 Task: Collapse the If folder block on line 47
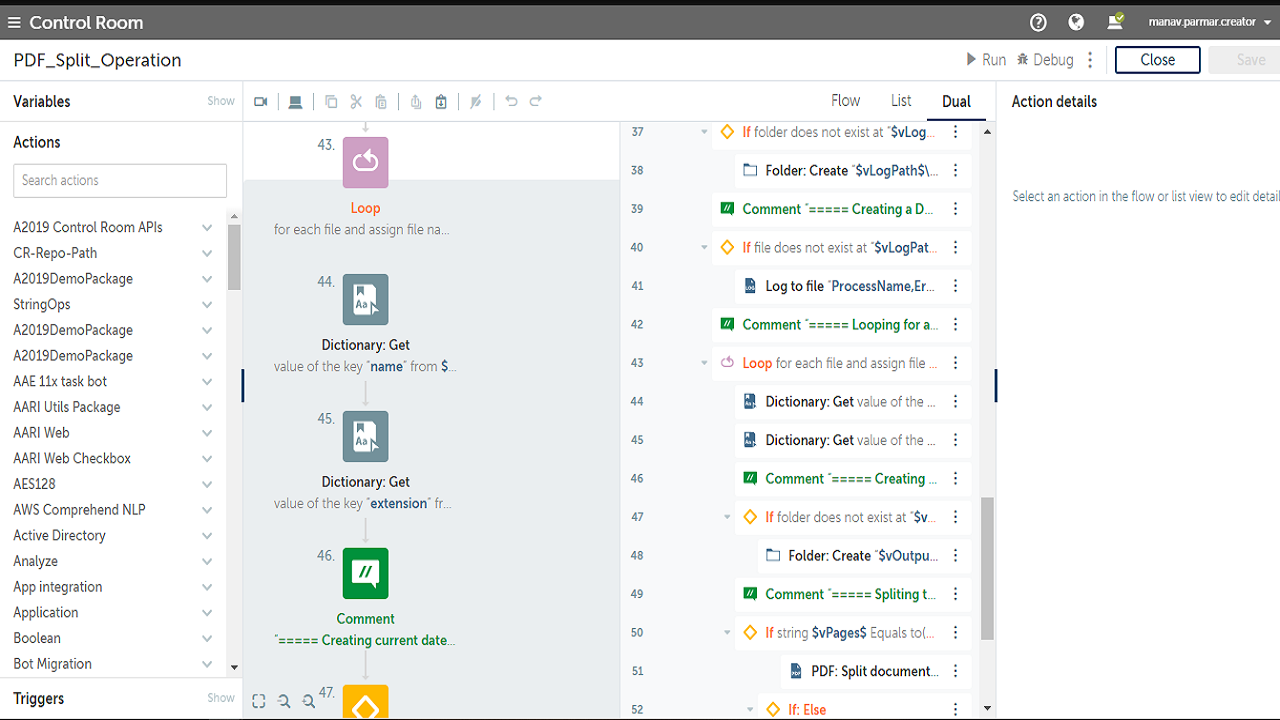click(x=728, y=517)
